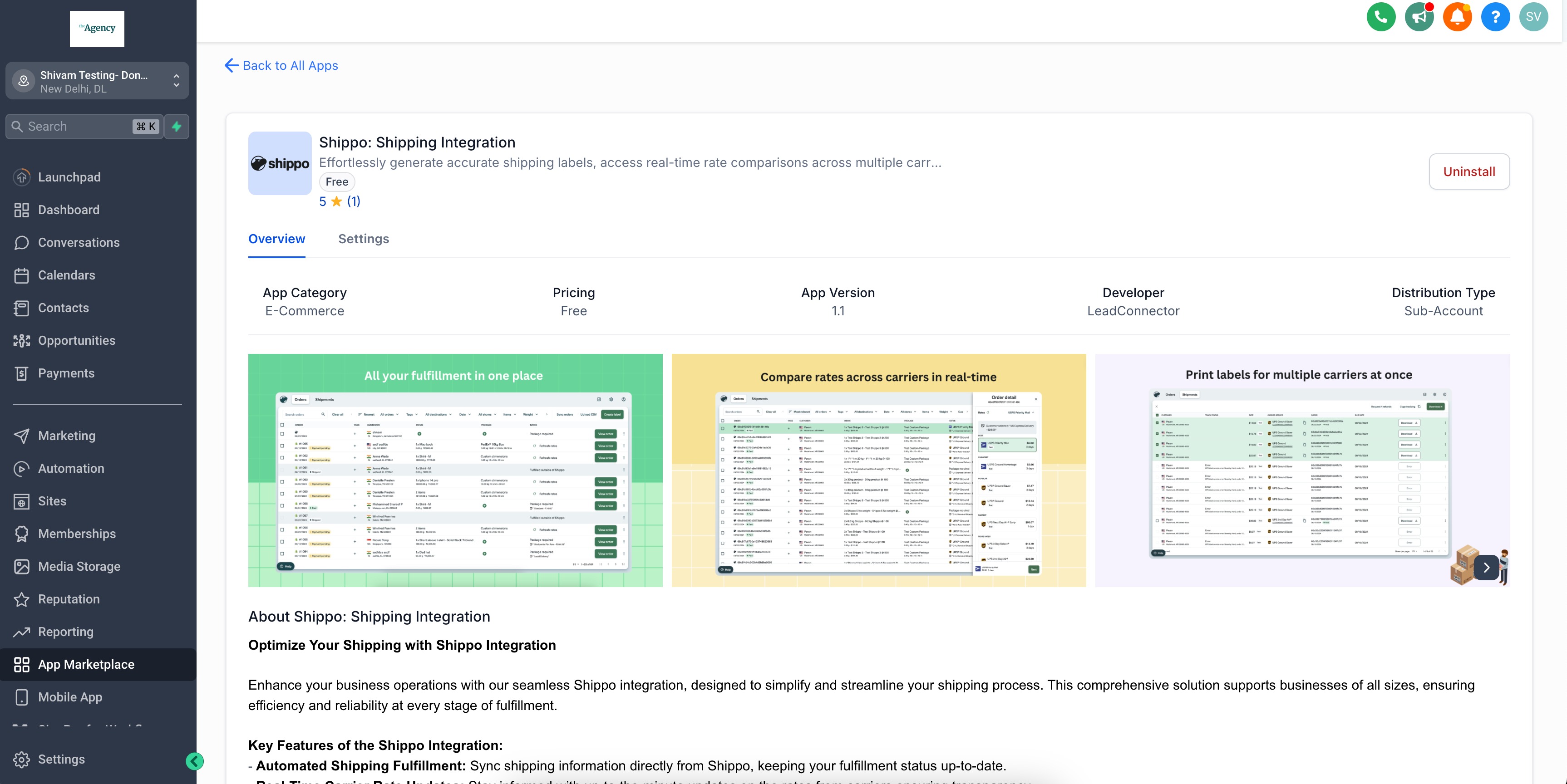Open the 'Compare rates across carriers' screenshot

tap(878, 470)
